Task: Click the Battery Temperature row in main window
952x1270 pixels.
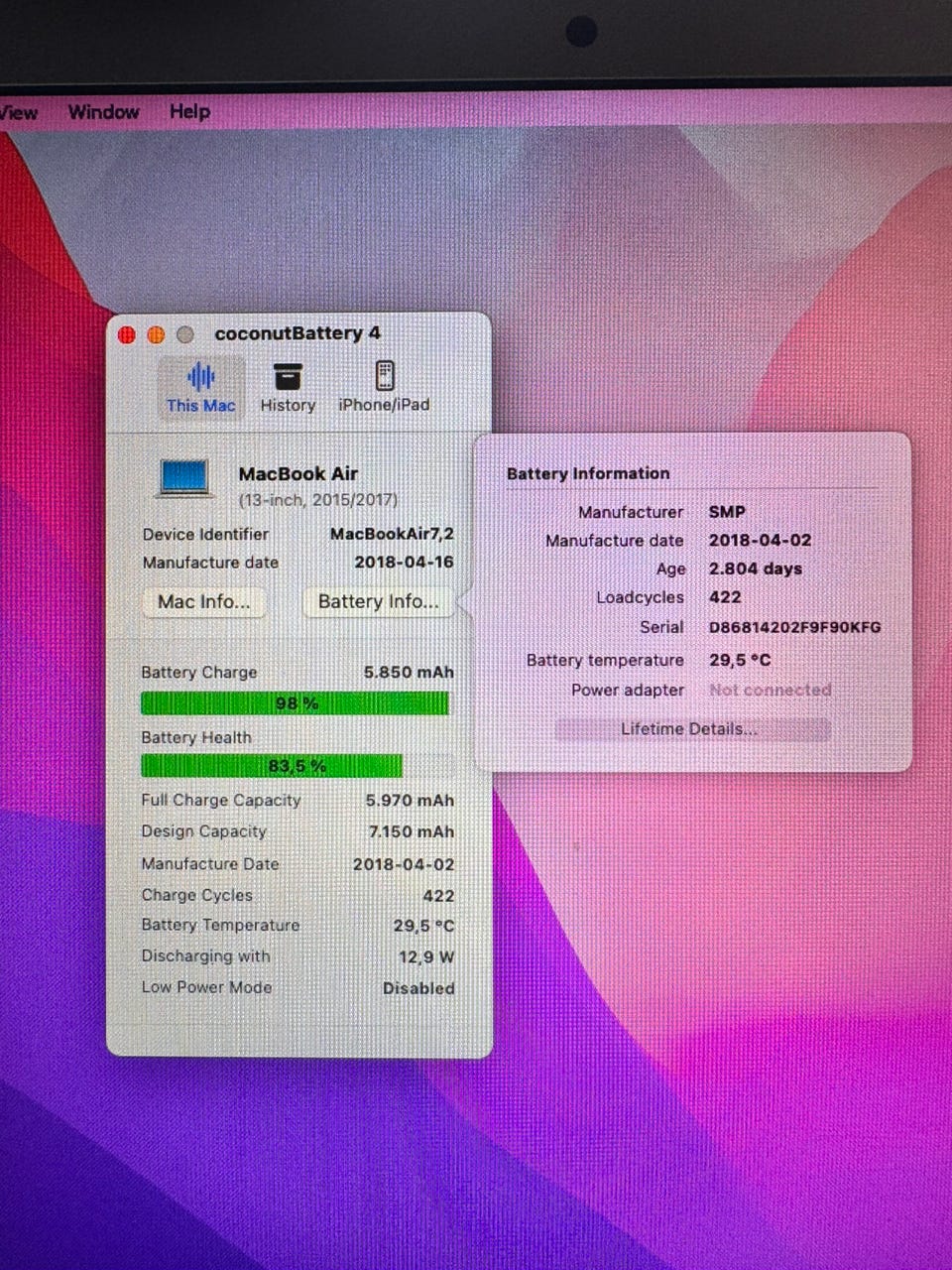Action: click(x=297, y=926)
